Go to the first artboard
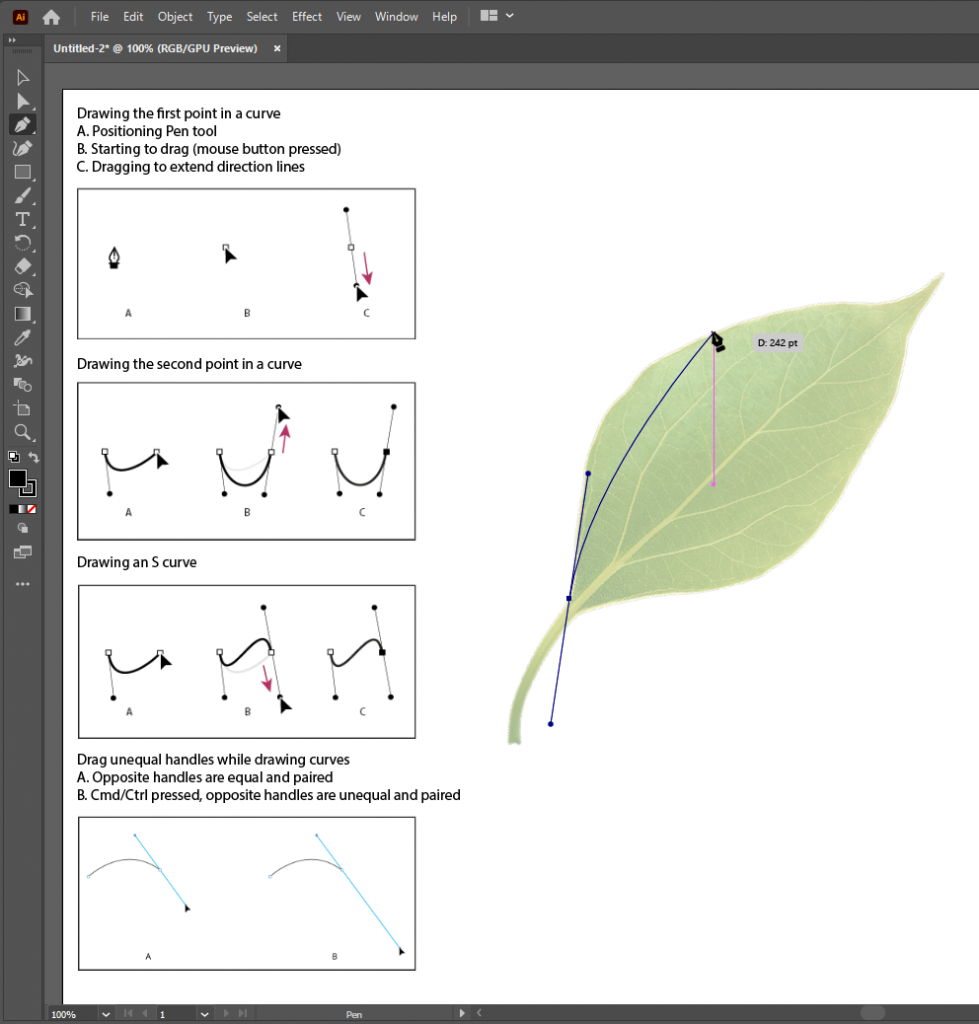 coord(128,1014)
